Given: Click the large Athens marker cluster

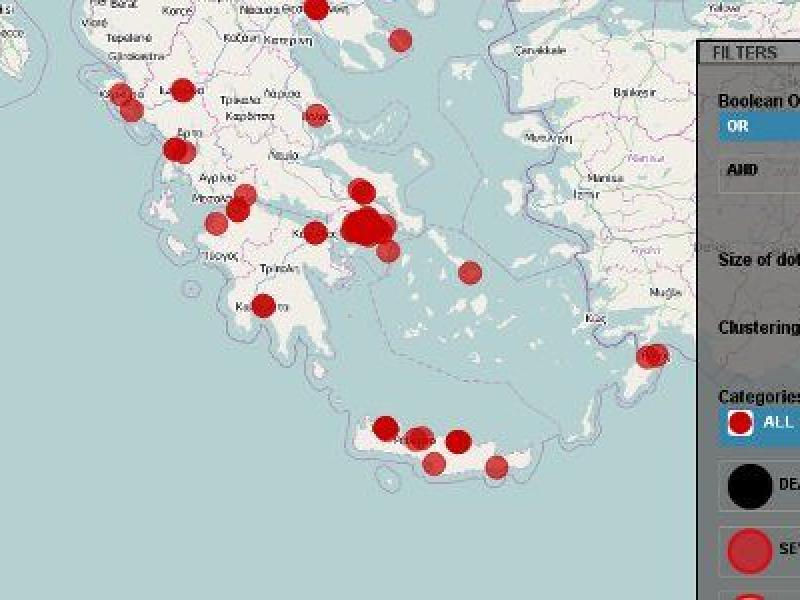Looking at the screenshot, I should 366,228.
